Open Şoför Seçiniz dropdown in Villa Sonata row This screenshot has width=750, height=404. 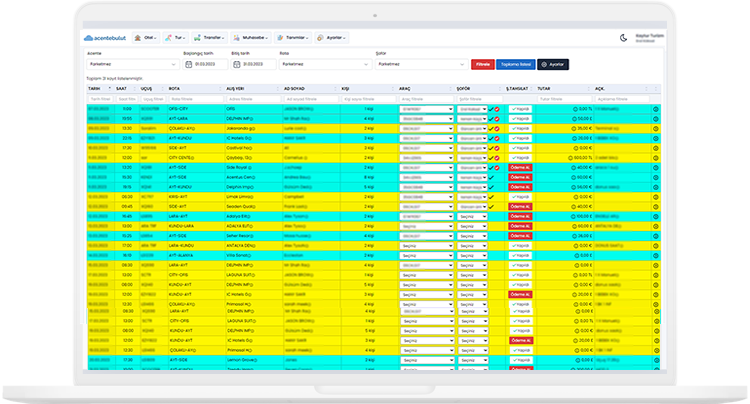pyautogui.click(x=472, y=255)
